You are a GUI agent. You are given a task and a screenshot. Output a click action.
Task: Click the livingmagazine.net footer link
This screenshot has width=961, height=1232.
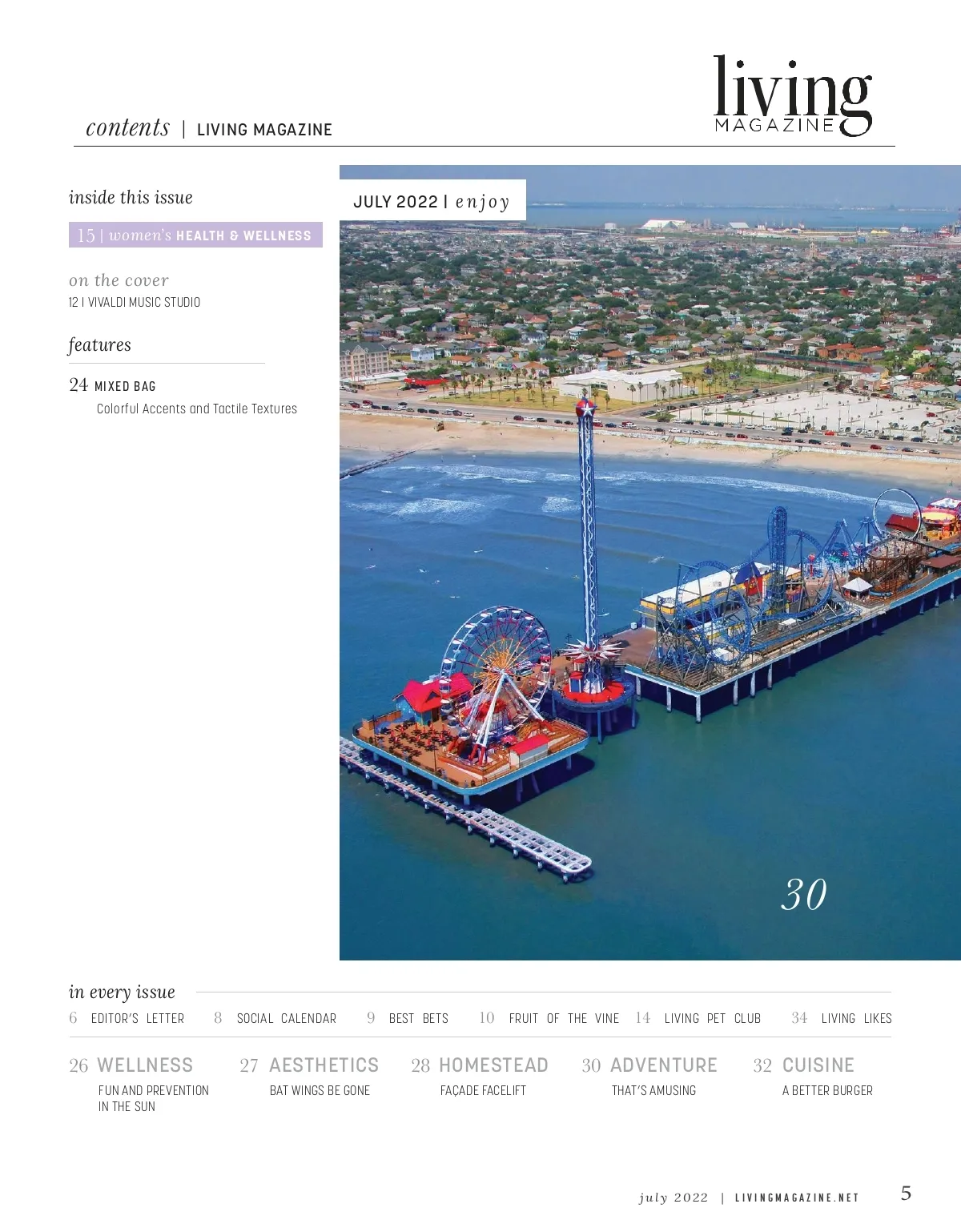coord(797,1198)
